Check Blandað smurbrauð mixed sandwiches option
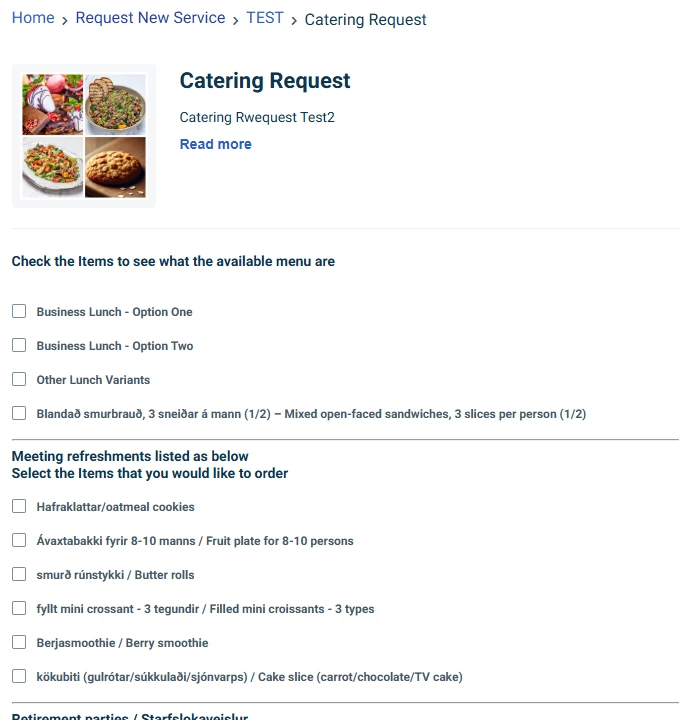Viewport: 679px width, 720px height. tap(19, 413)
